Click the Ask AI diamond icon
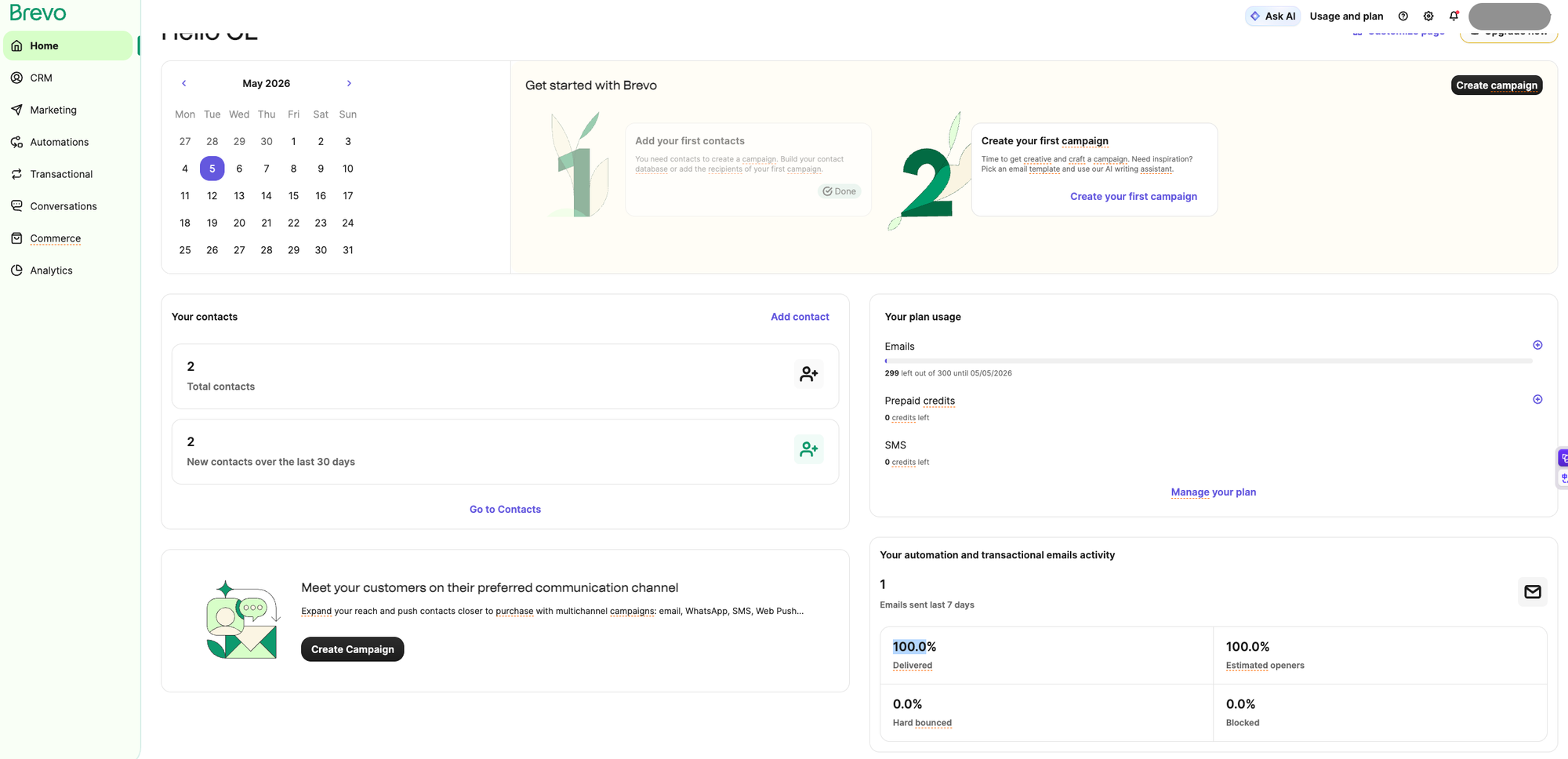Viewport: 1568px width, 759px height. 1255,16
